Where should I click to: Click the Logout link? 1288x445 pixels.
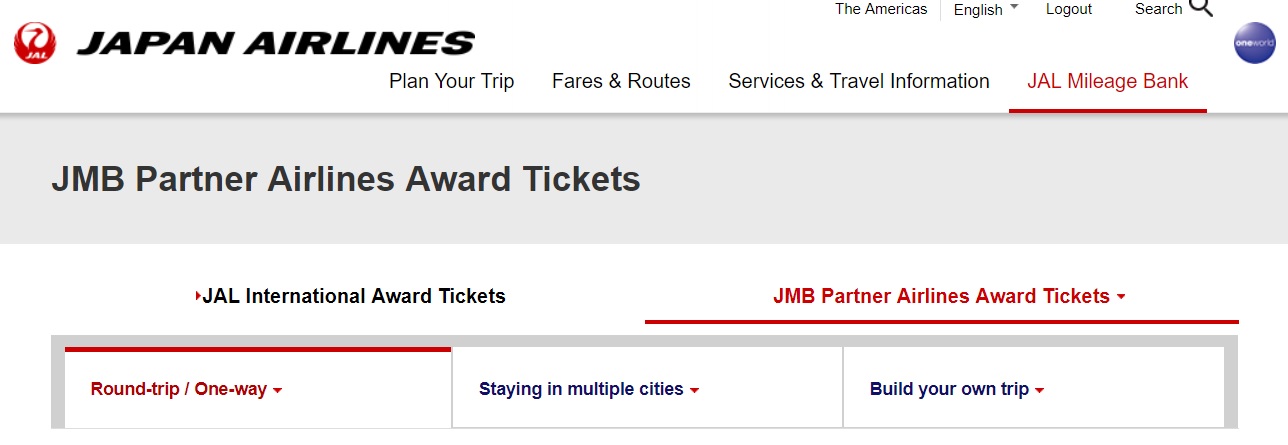coord(1068,9)
